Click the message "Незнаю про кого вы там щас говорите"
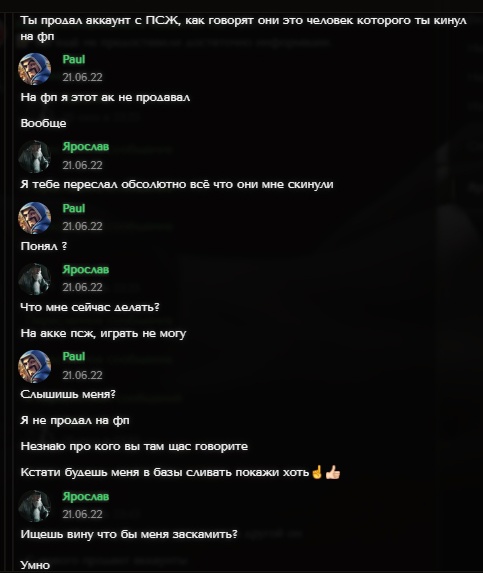 click(x=134, y=446)
